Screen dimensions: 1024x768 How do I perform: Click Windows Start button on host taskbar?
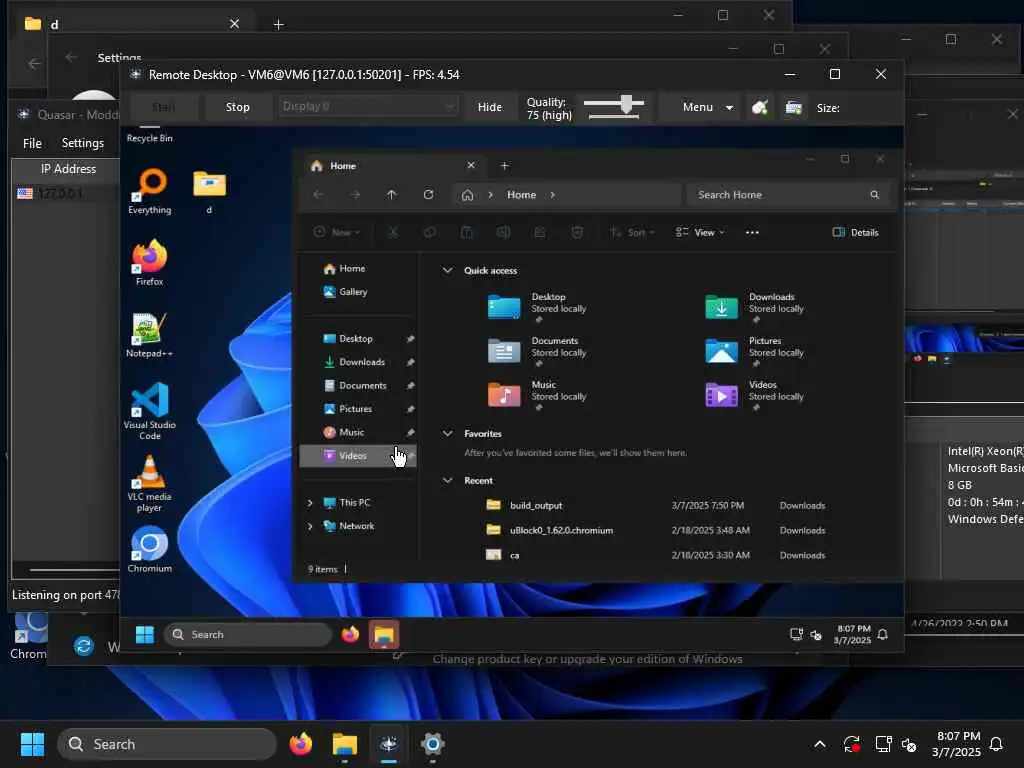[x=32, y=744]
